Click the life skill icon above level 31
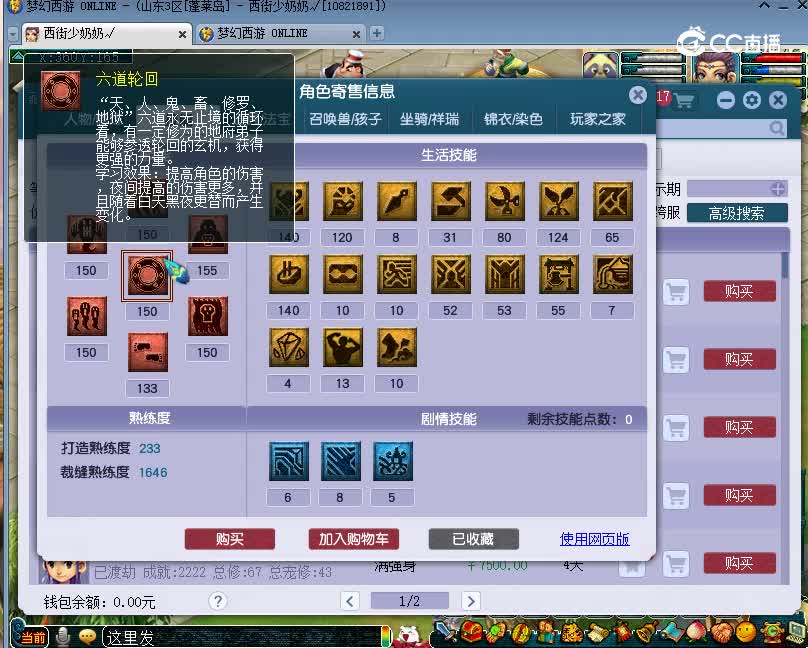Screen dimensions: 808x648 (450, 201)
